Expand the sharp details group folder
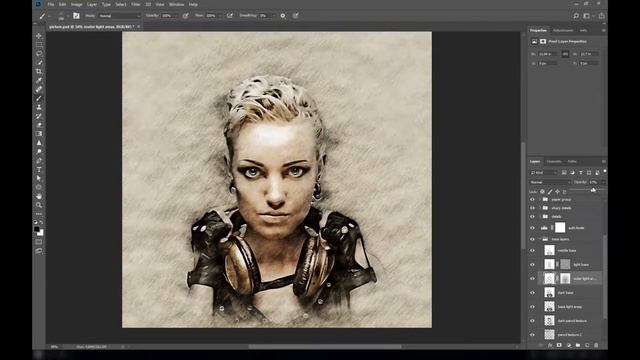This screenshot has width=640, height=360. pyautogui.click(x=540, y=208)
